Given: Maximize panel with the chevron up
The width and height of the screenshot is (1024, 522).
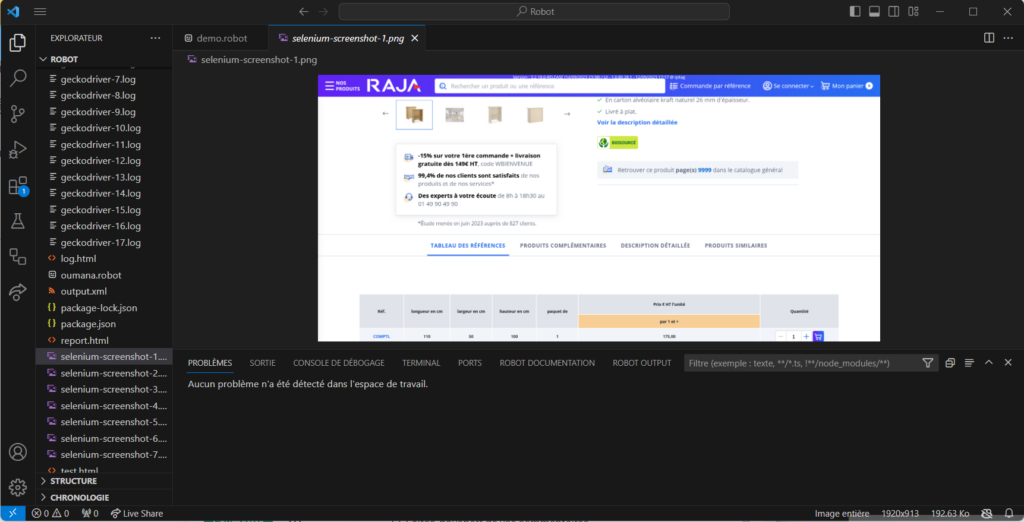Looking at the screenshot, I should coord(989,363).
